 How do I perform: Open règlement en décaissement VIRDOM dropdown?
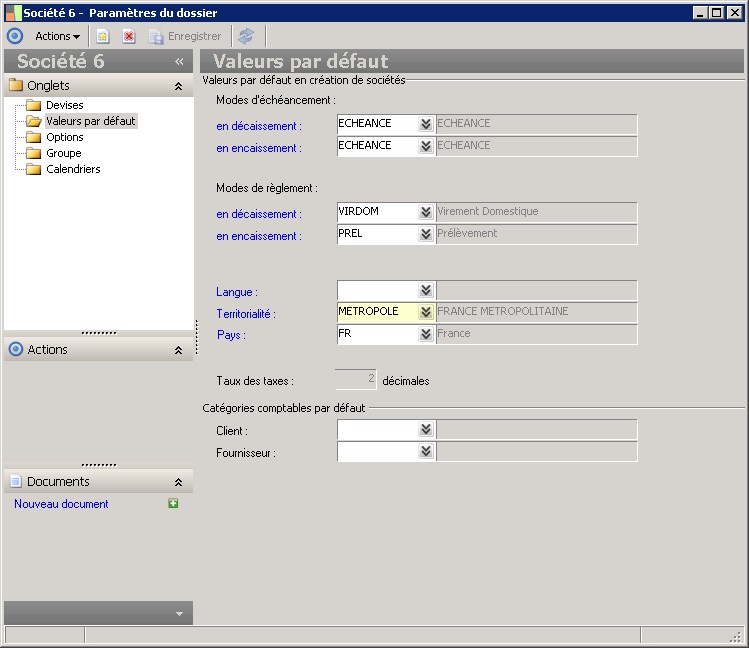pos(426,212)
